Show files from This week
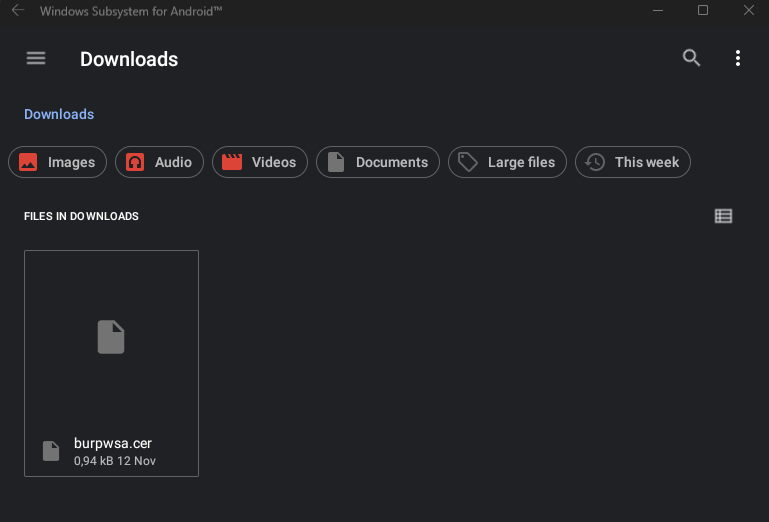 (x=633, y=162)
